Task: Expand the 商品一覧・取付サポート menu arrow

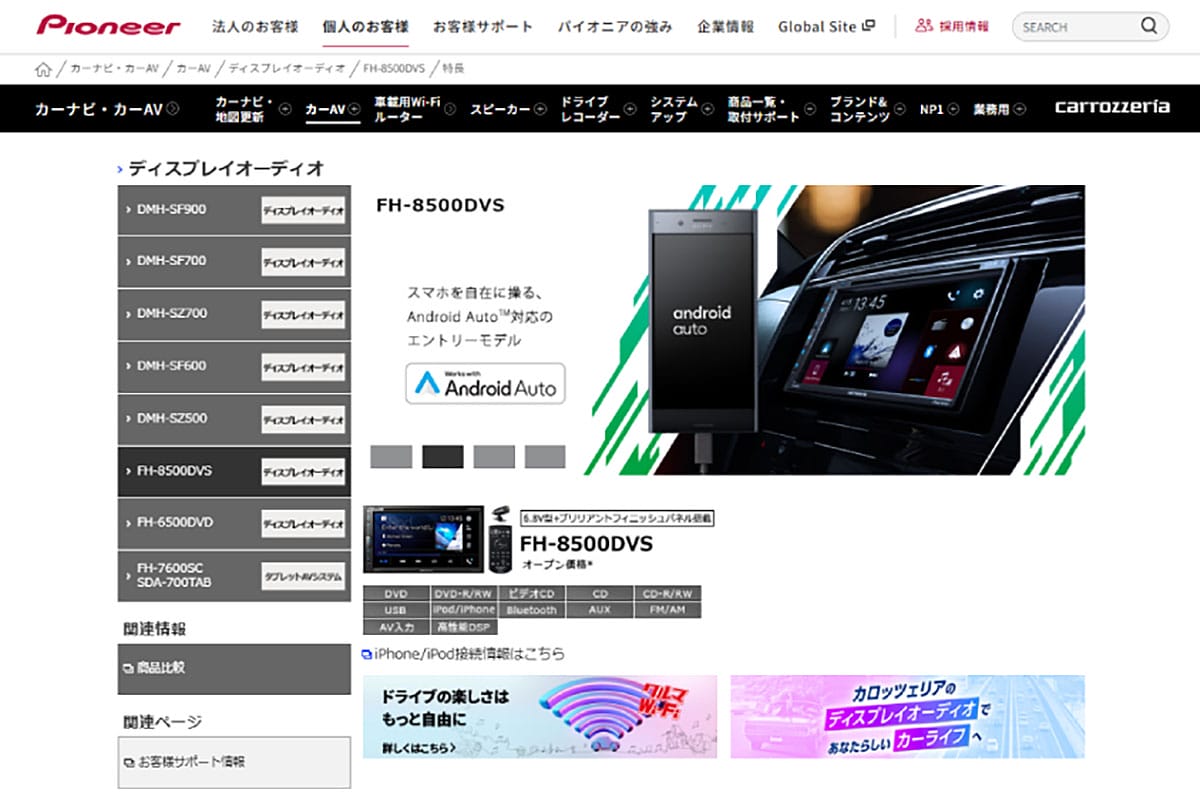Action: pos(809,109)
